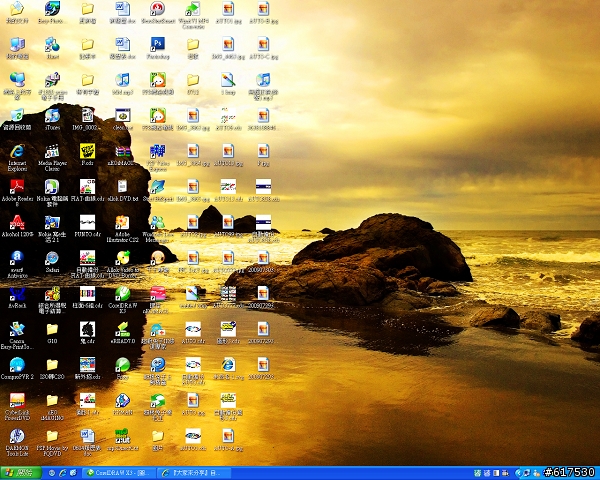Click the Internet Explorer quick launch icon
This screenshot has width=600, height=480.
point(62,473)
